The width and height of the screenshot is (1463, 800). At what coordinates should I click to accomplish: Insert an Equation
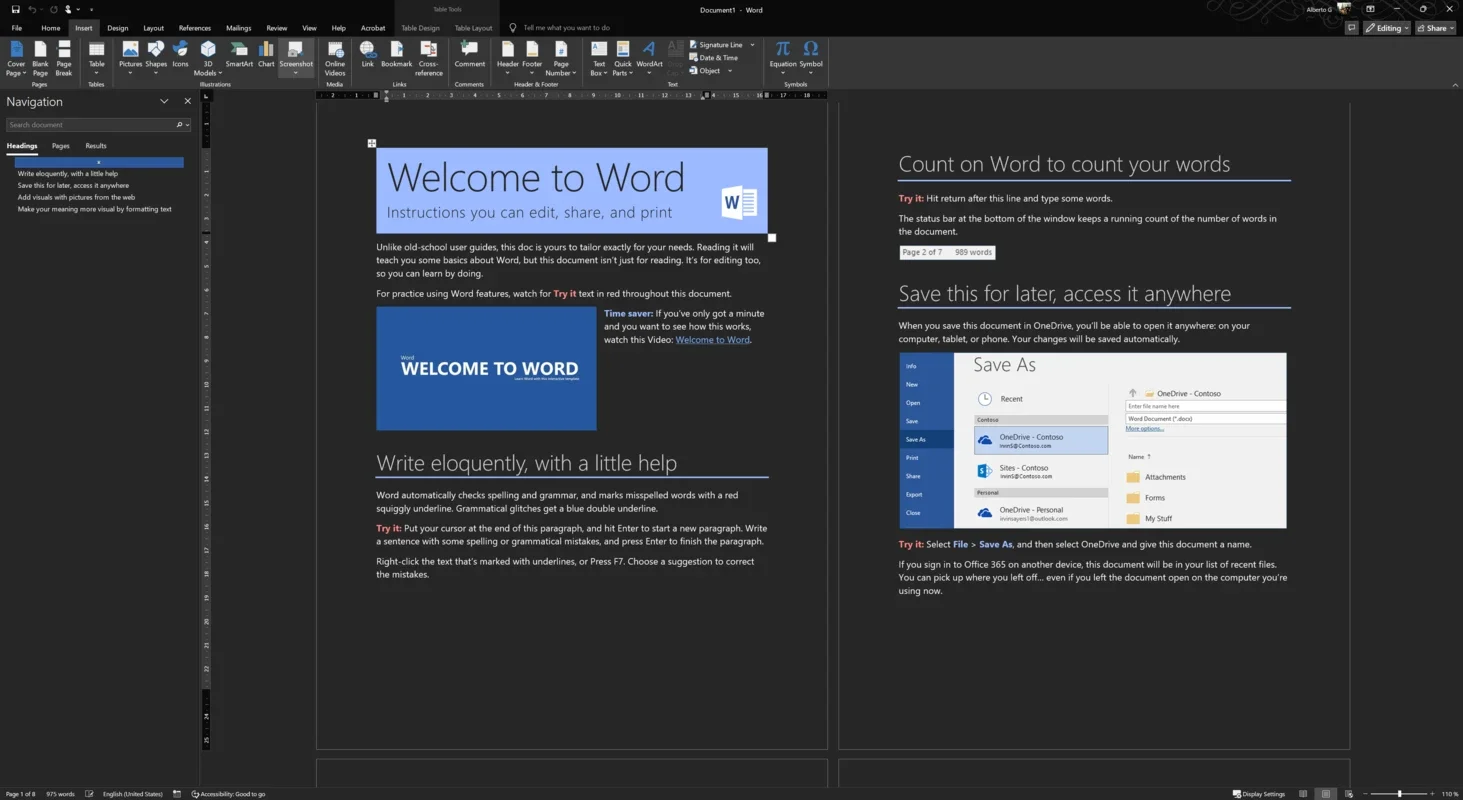tap(783, 58)
